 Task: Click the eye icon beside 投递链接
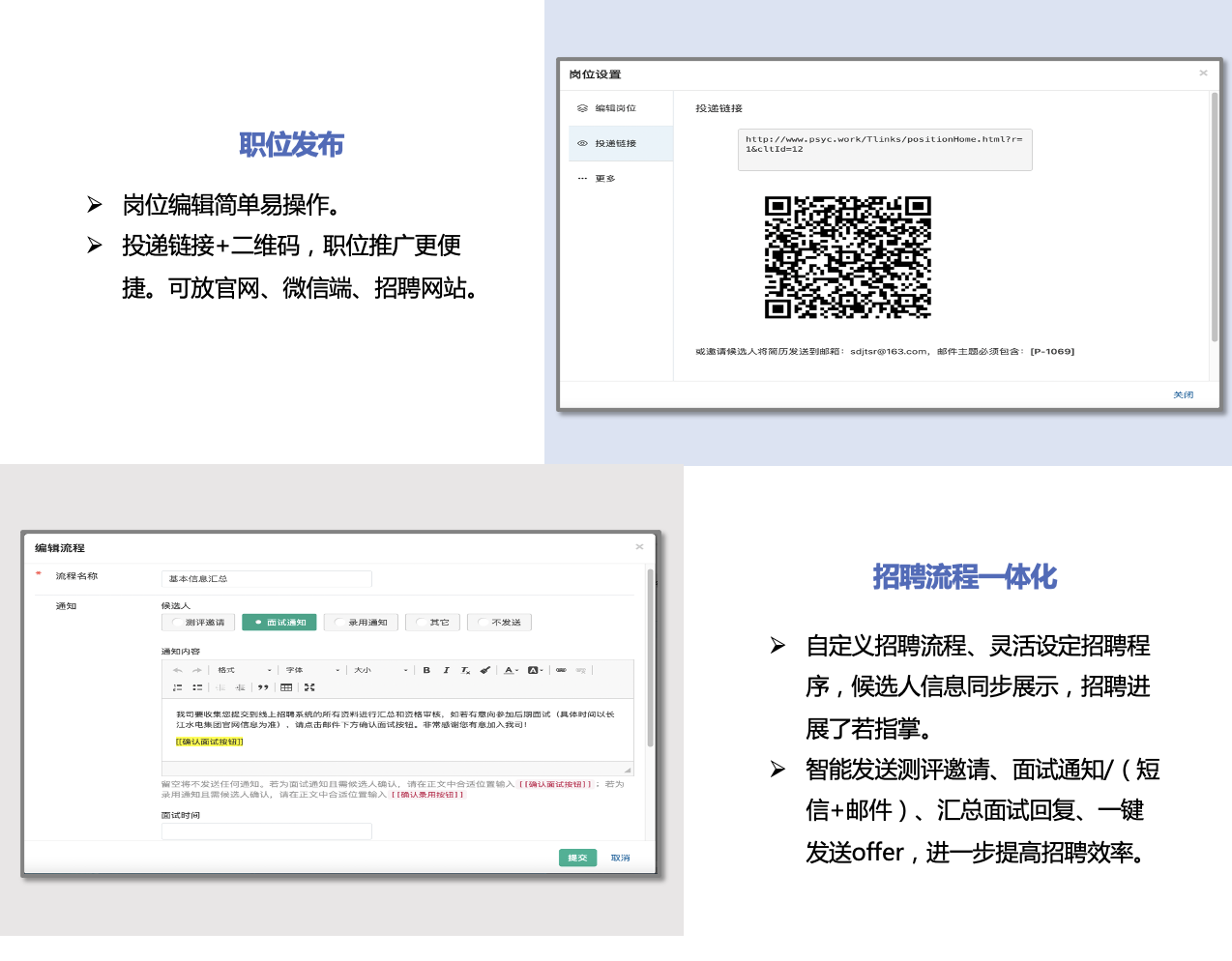point(582,143)
